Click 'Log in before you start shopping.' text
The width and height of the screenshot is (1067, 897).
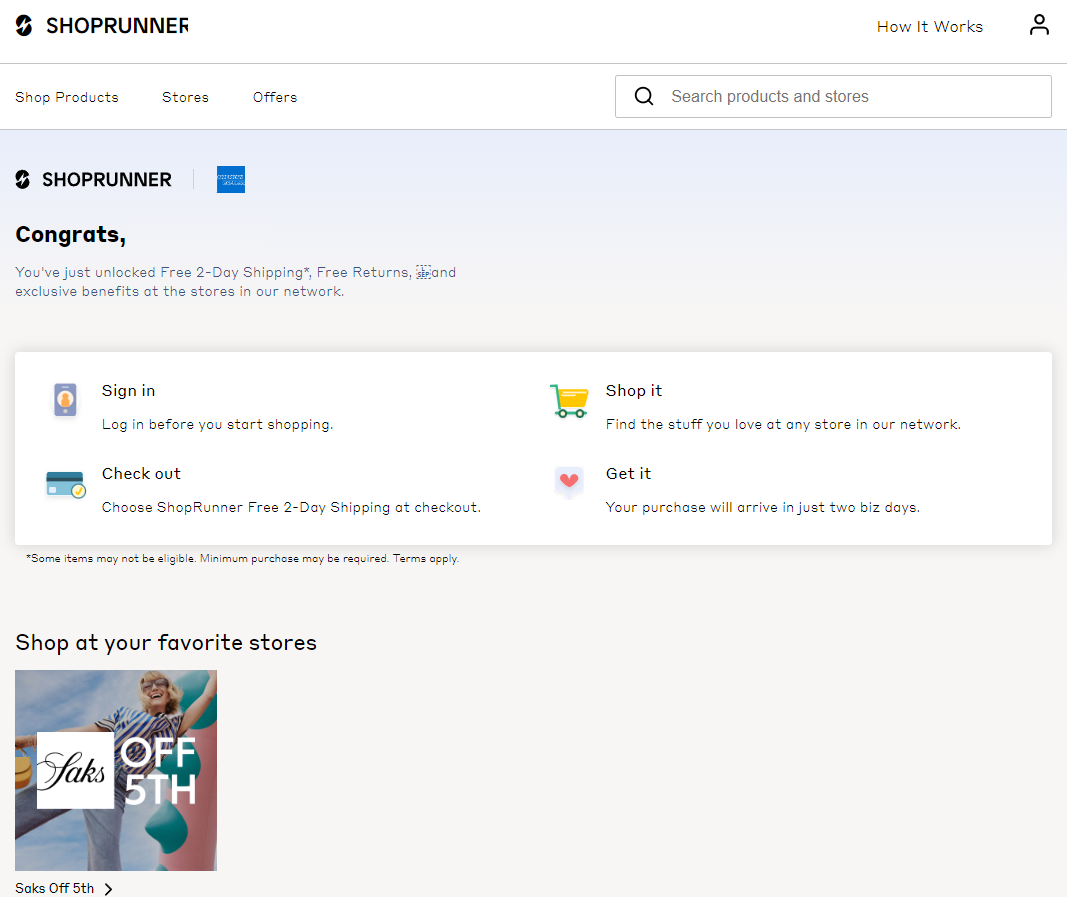[218, 425]
